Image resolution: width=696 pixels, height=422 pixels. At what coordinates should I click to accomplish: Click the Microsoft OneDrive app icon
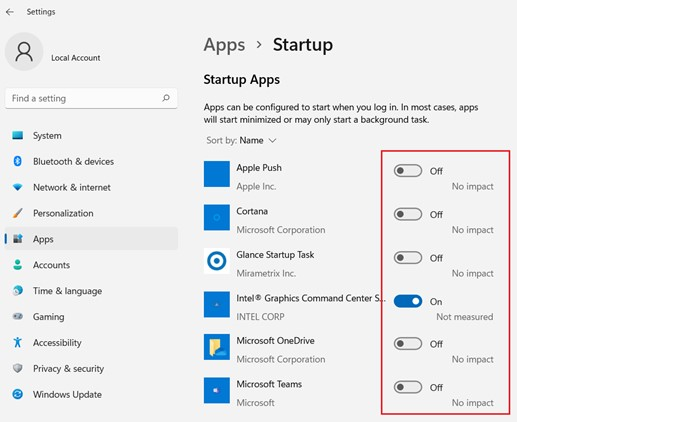tap(217, 347)
